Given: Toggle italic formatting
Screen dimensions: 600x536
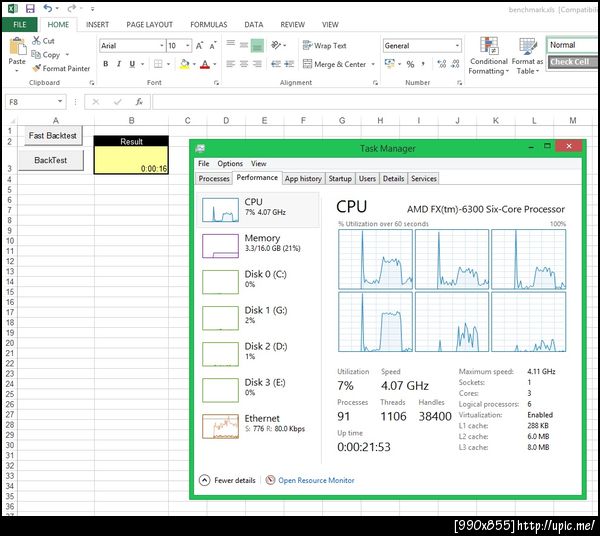Looking at the screenshot, I should (119, 64).
